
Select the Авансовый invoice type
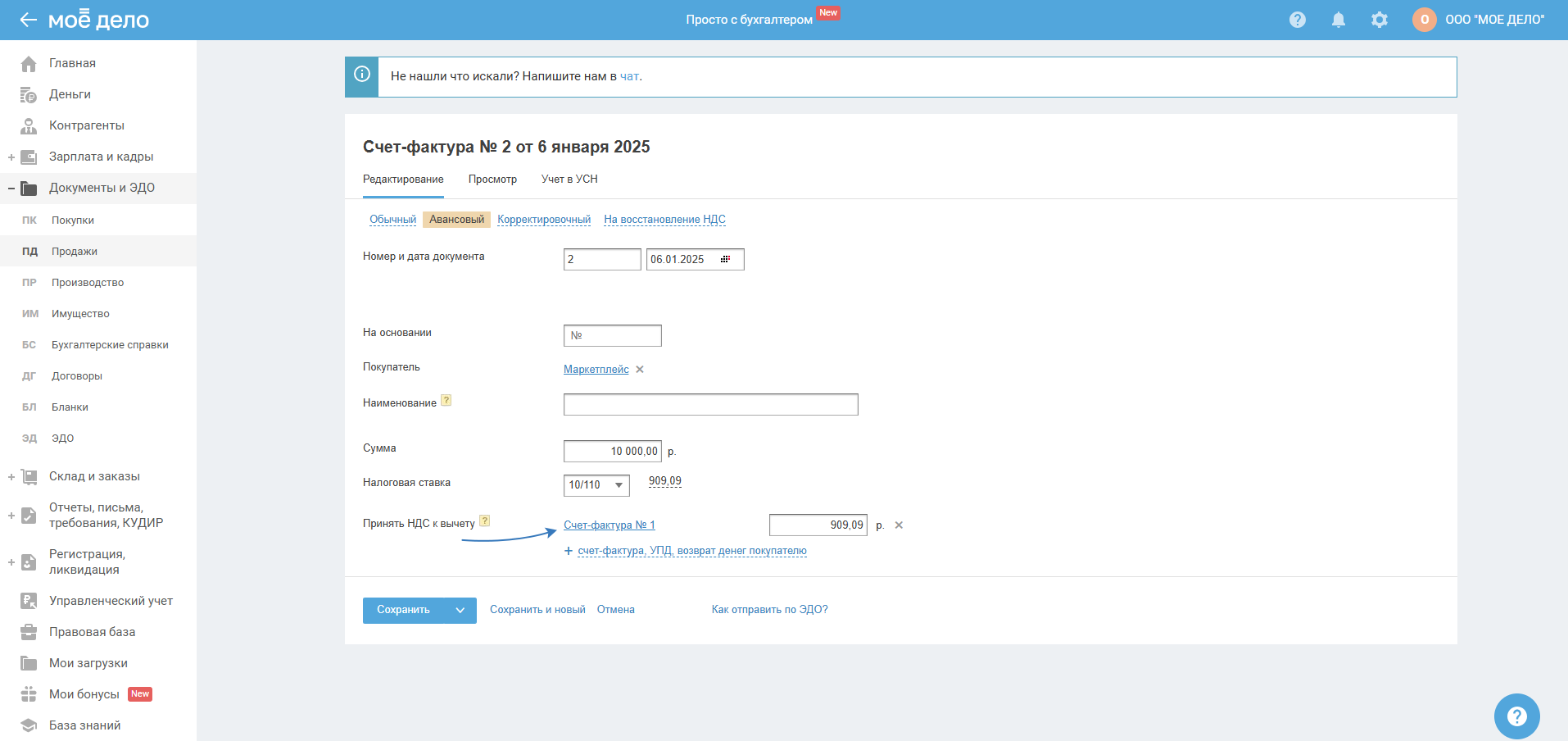(x=456, y=220)
